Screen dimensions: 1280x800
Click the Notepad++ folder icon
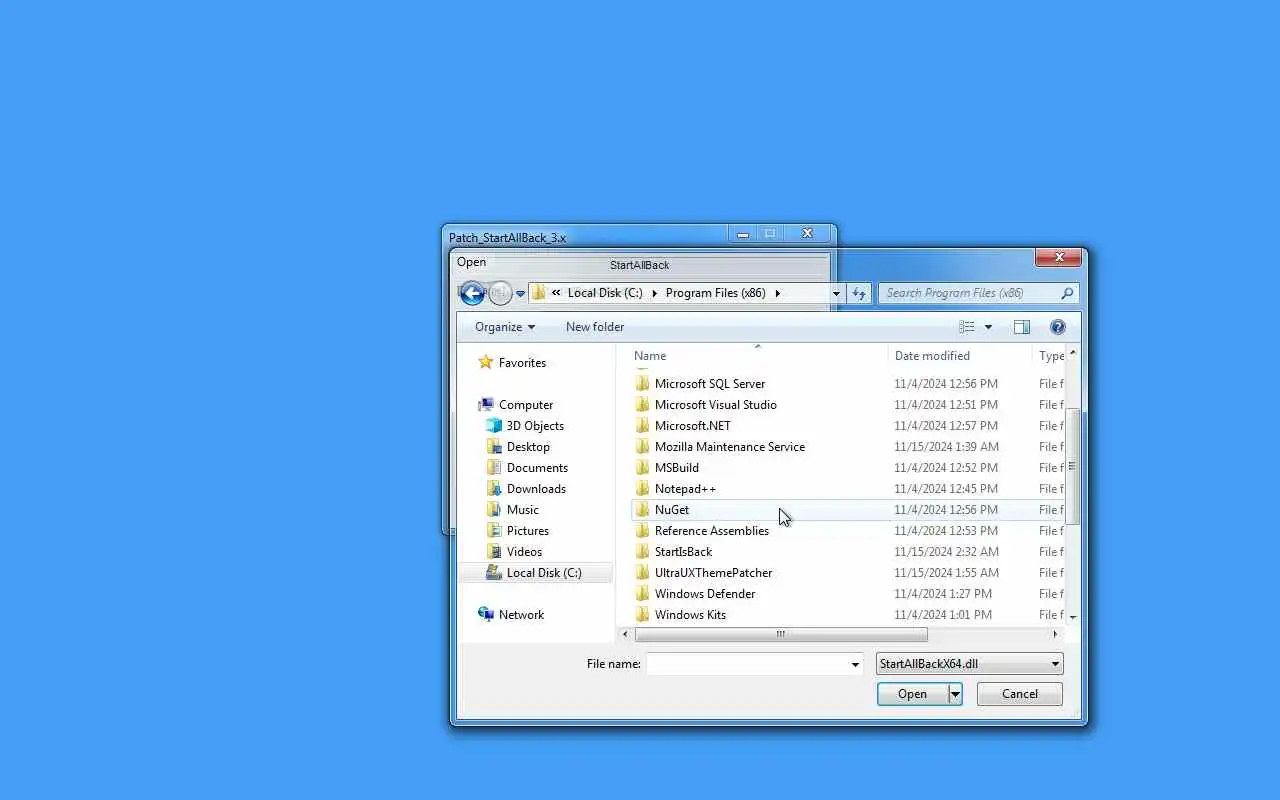click(x=643, y=489)
